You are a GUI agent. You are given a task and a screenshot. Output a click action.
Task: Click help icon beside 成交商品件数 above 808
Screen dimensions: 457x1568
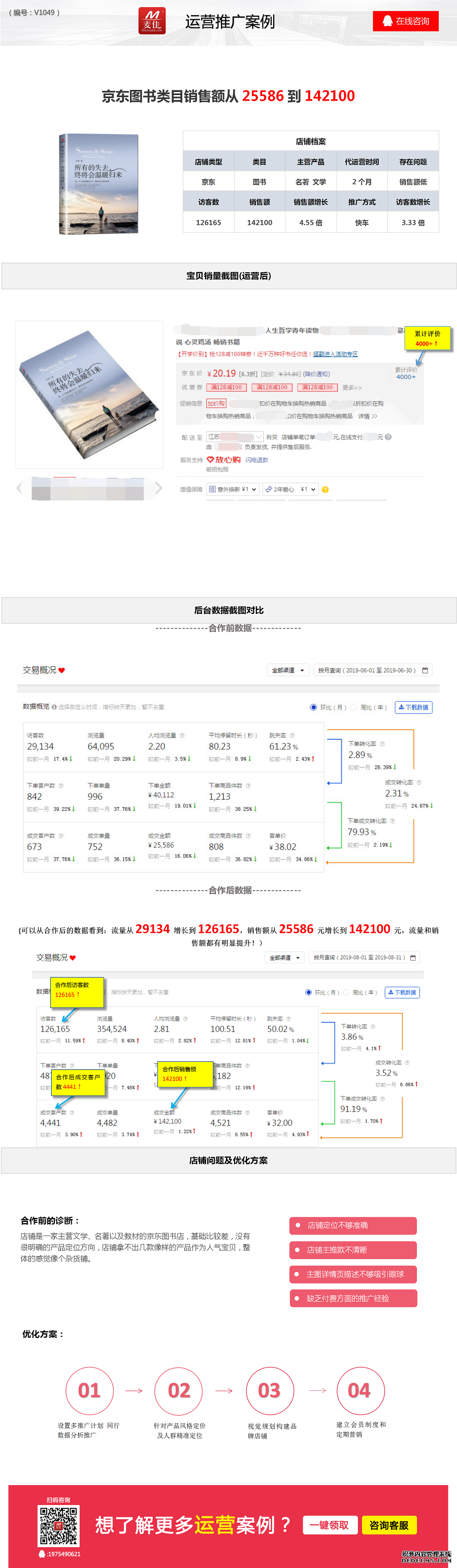[248, 836]
